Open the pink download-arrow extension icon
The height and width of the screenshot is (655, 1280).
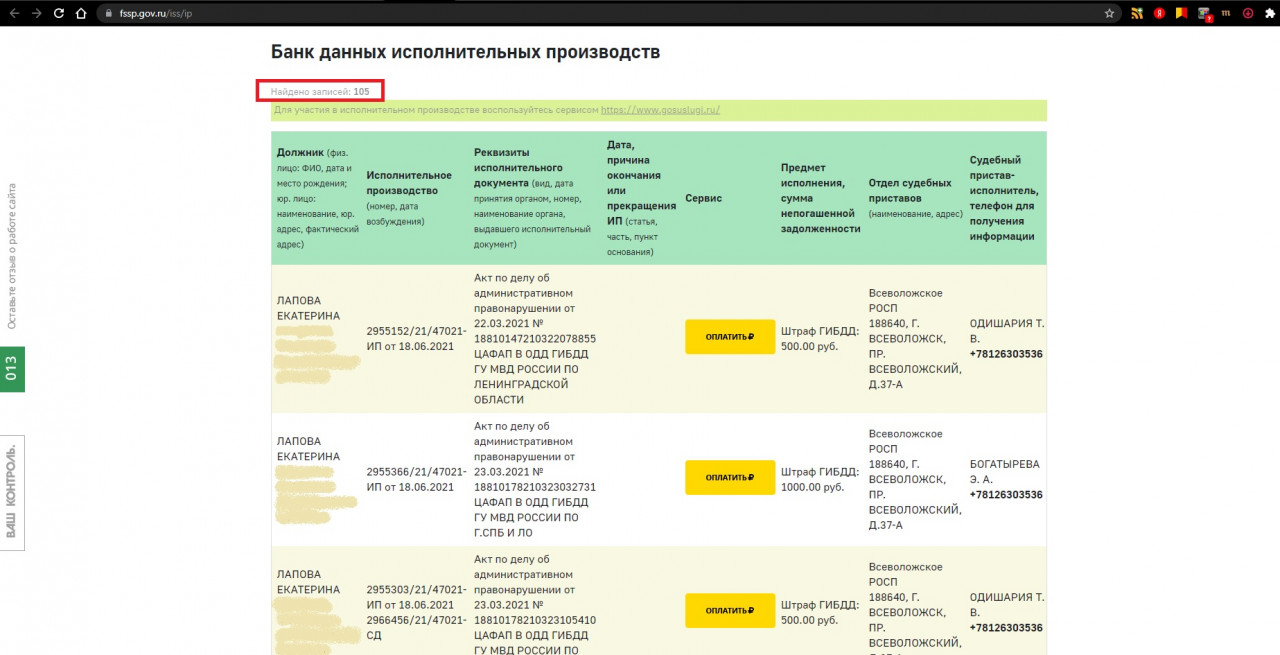pos(1248,14)
